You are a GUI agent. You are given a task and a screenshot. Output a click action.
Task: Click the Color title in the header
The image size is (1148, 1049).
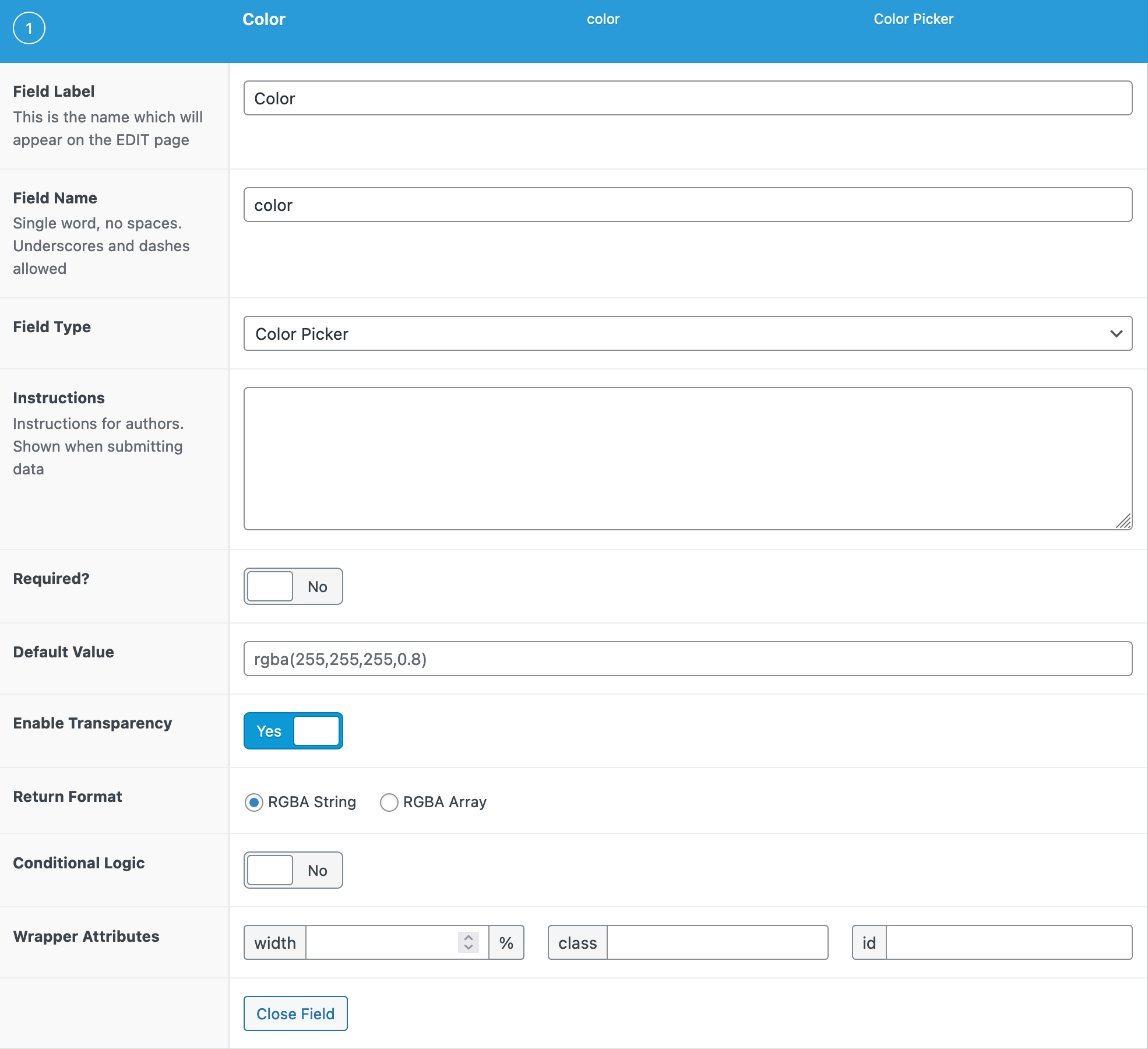[264, 19]
